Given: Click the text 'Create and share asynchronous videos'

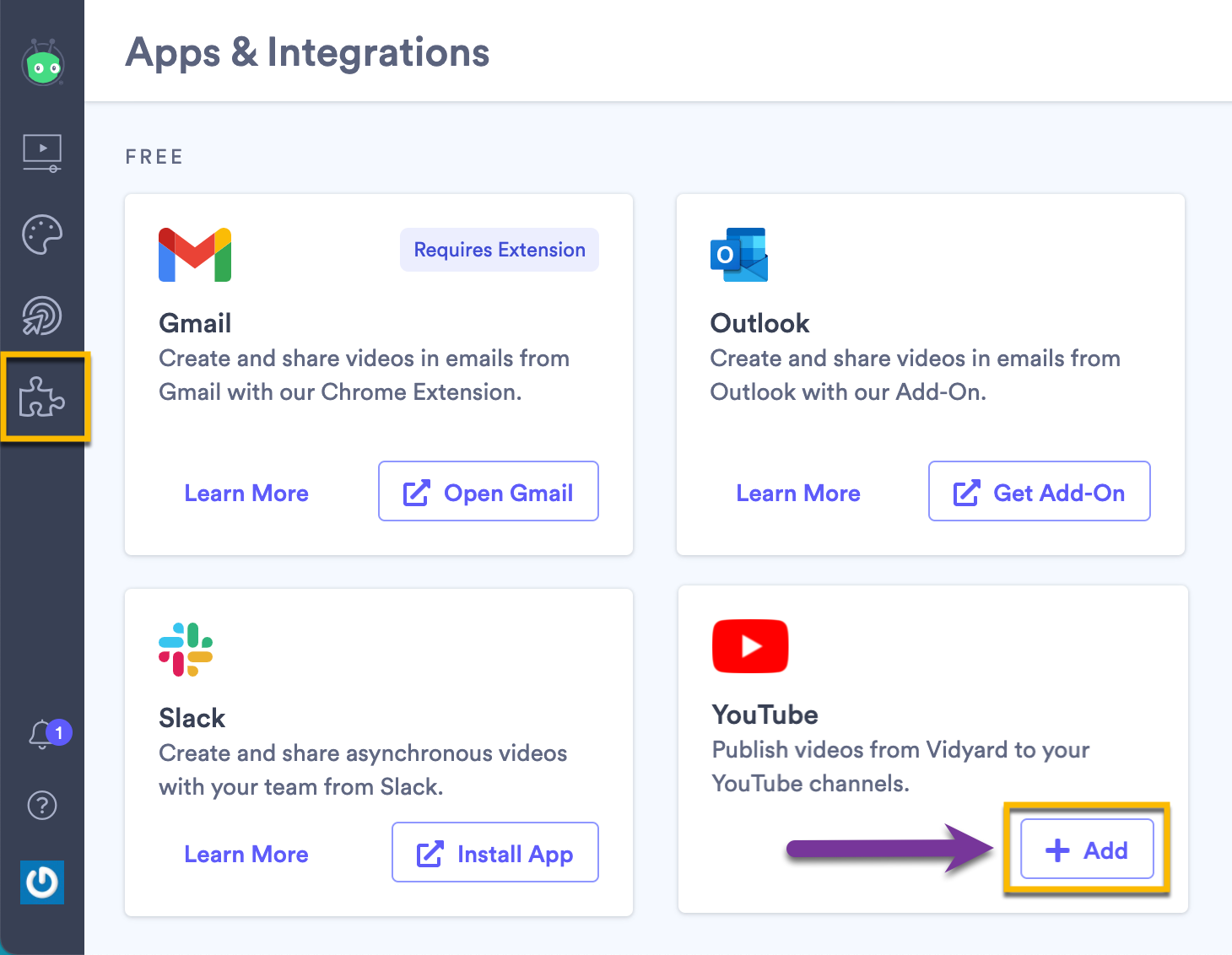Looking at the screenshot, I should click(363, 753).
